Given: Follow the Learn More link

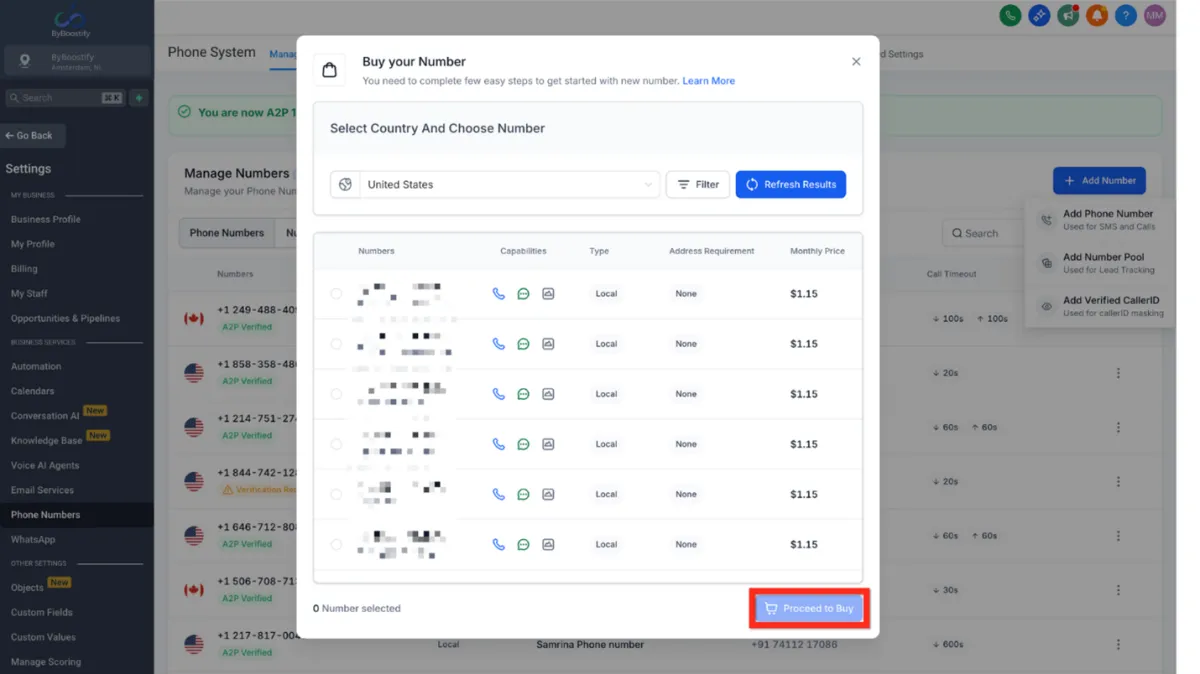Looking at the screenshot, I should pyautogui.click(x=708, y=81).
